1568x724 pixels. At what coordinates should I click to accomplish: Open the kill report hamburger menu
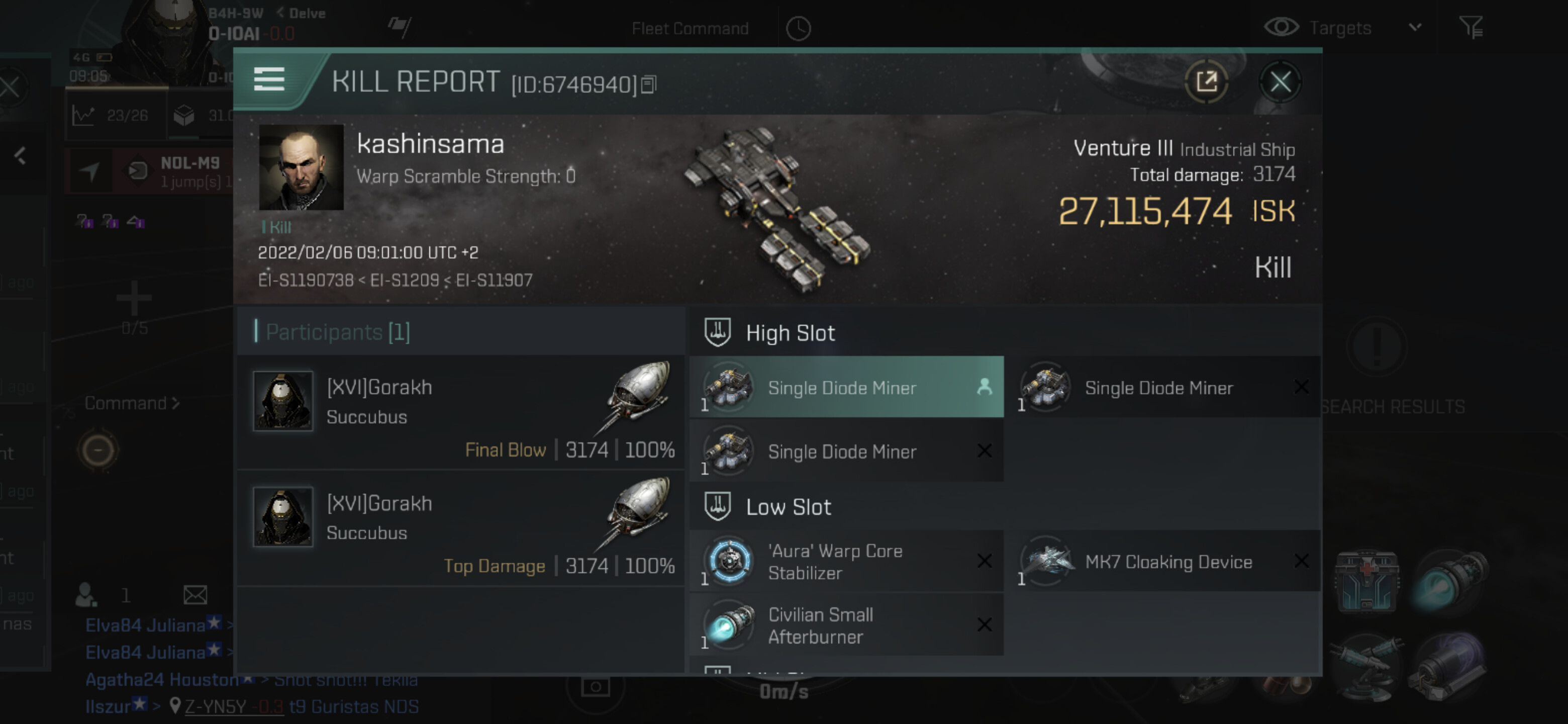pos(269,80)
